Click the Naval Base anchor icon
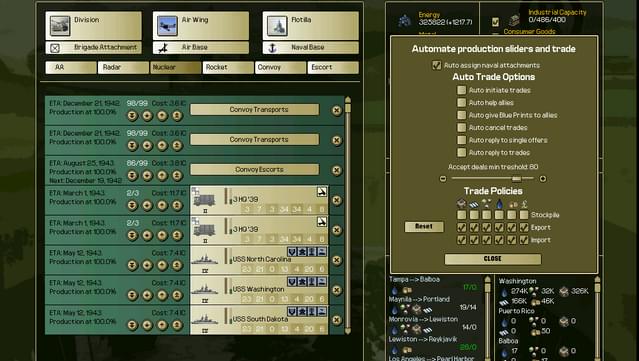639x361 pixels. click(273, 48)
